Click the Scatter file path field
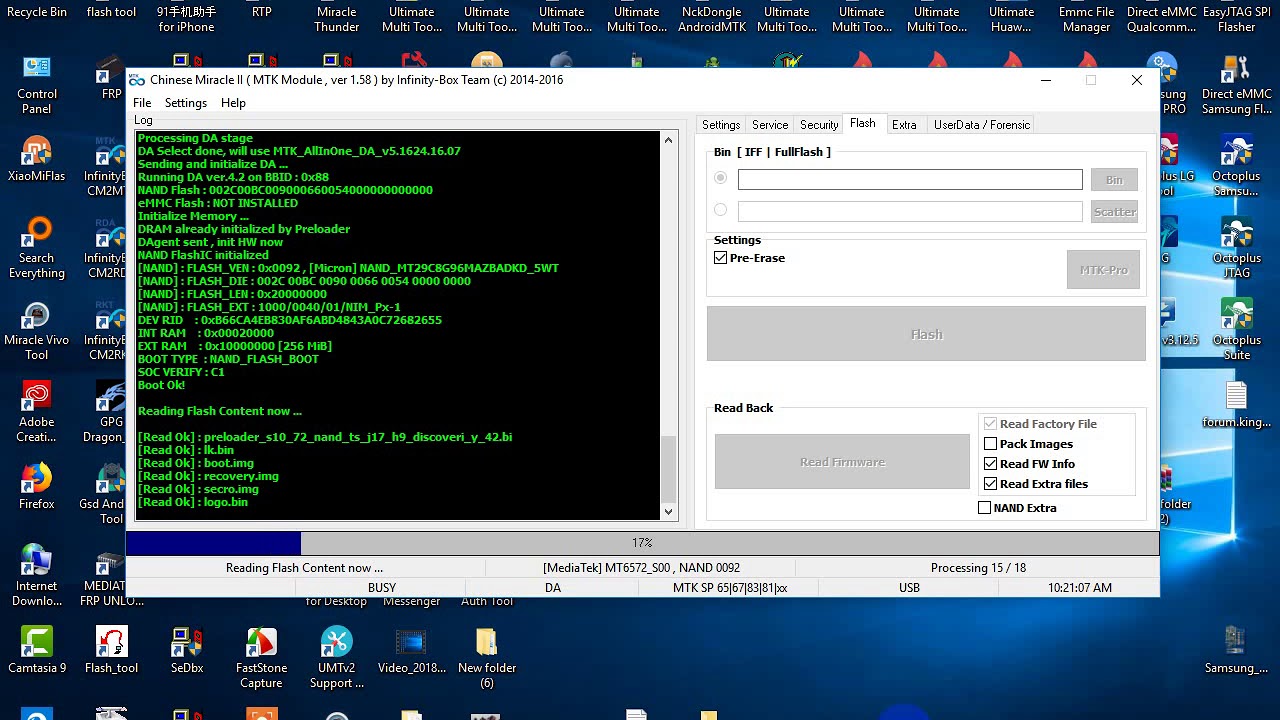This screenshot has height=720, width=1280. (x=910, y=211)
